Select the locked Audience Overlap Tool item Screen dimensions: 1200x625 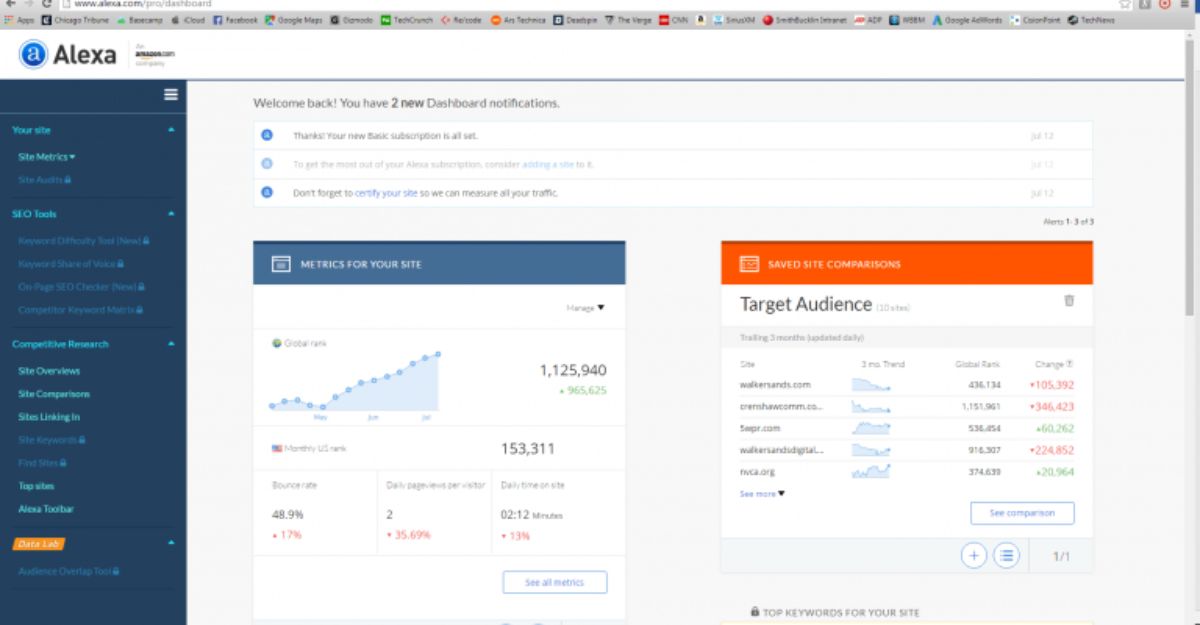[x=69, y=572]
